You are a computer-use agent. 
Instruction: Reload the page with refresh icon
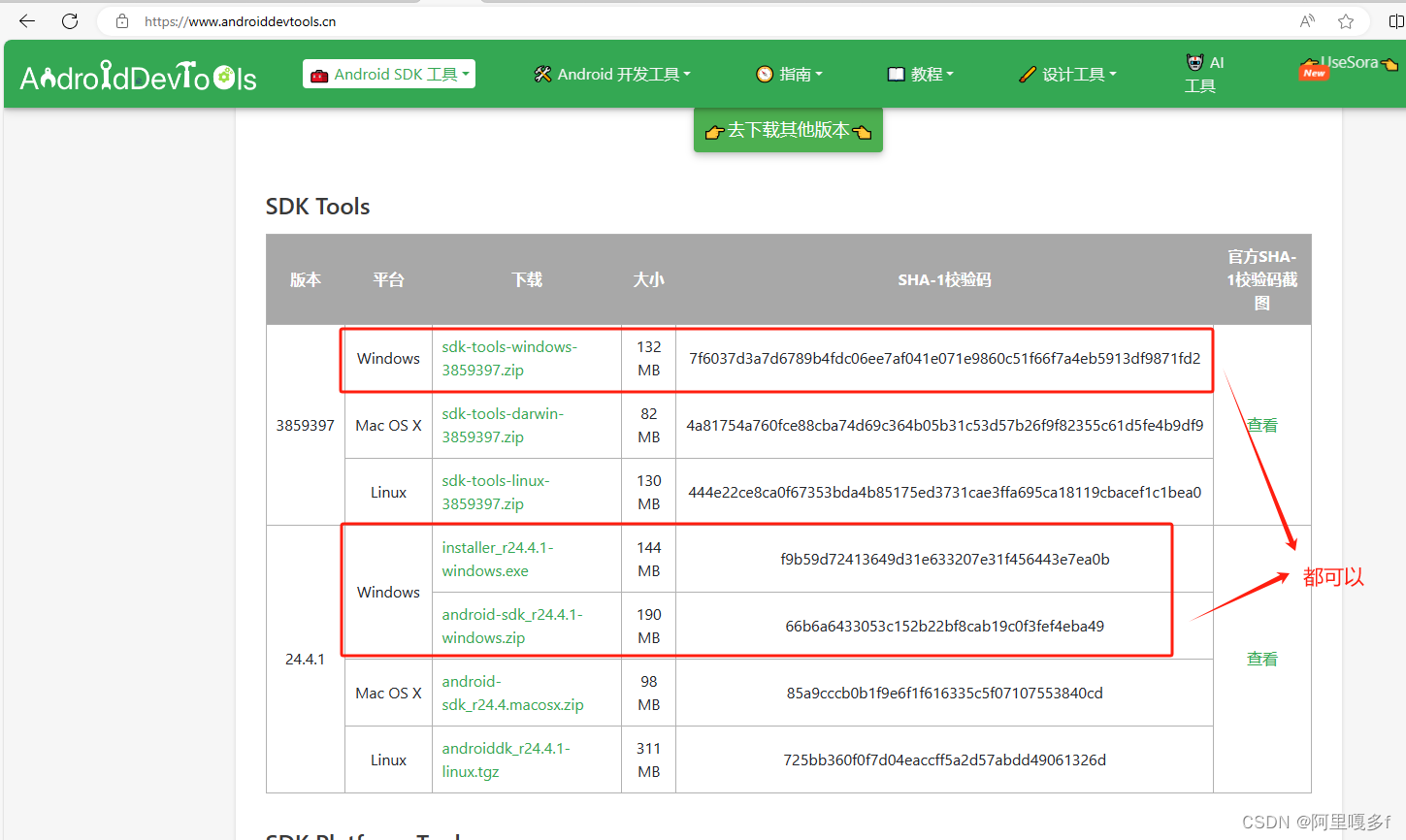click(x=70, y=20)
